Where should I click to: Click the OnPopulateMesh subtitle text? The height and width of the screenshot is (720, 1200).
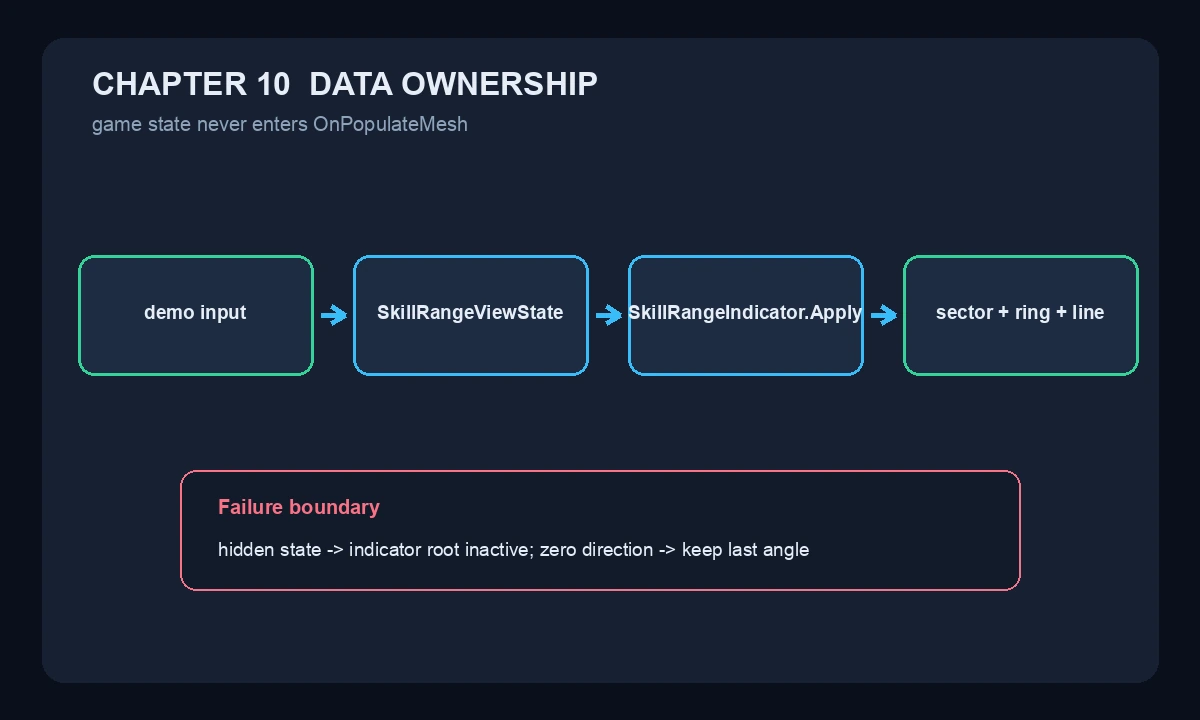click(390, 125)
